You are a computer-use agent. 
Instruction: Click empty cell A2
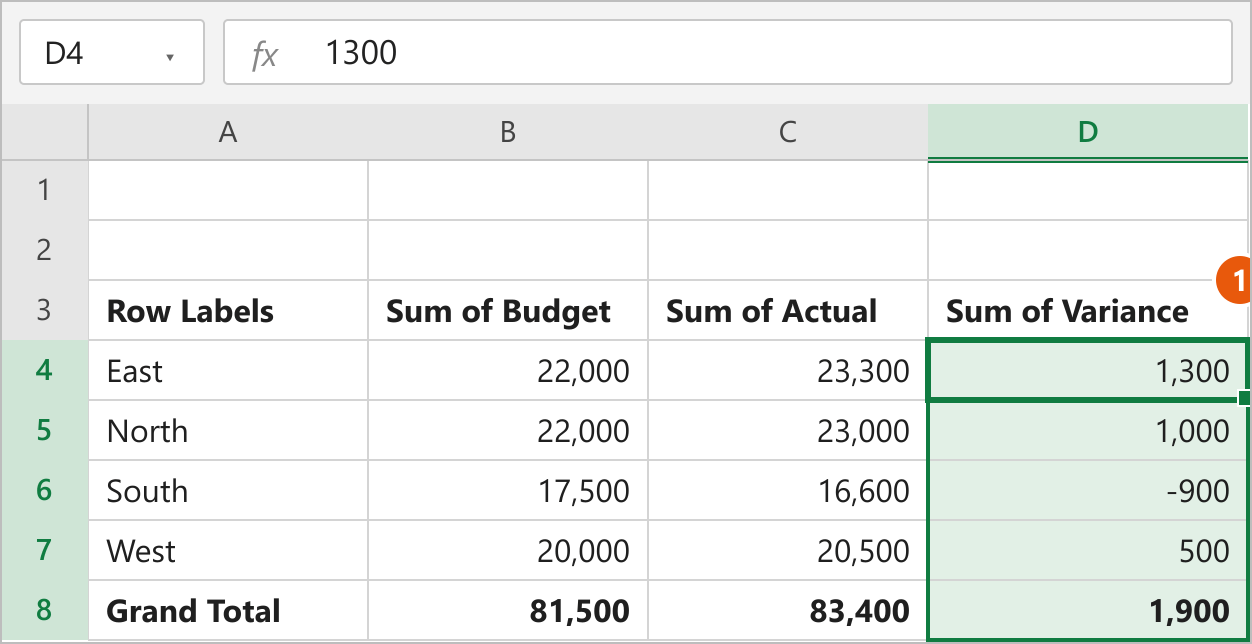(228, 250)
